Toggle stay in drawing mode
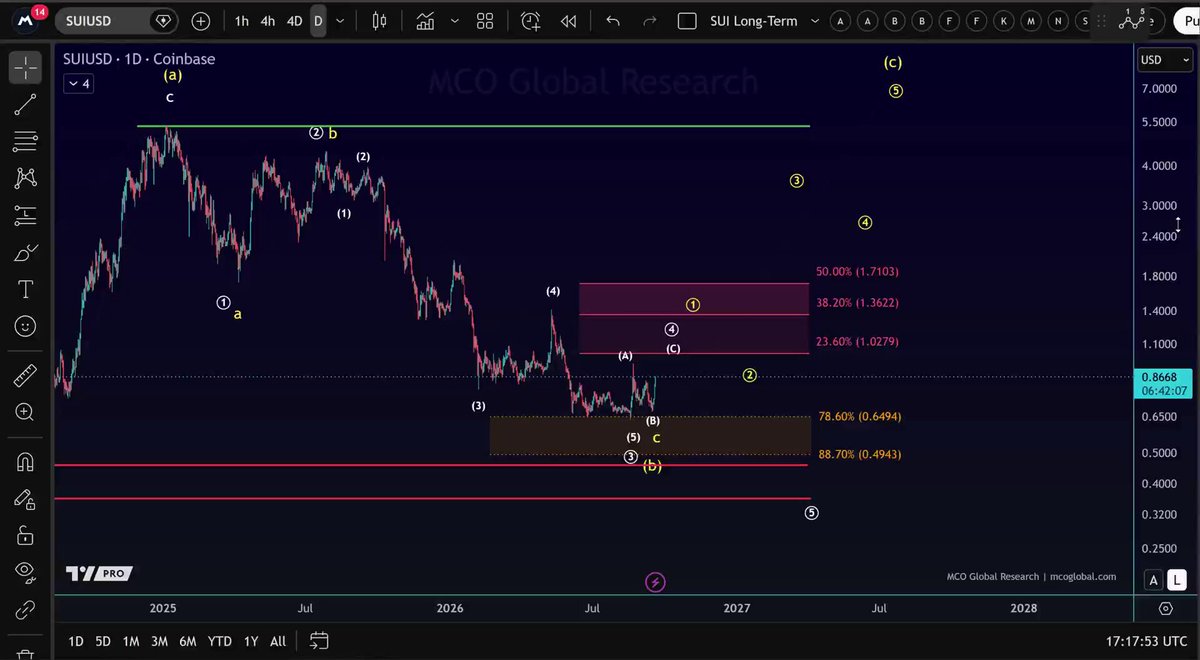Image resolution: width=1200 pixels, height=660 pixels. point(25,499)
